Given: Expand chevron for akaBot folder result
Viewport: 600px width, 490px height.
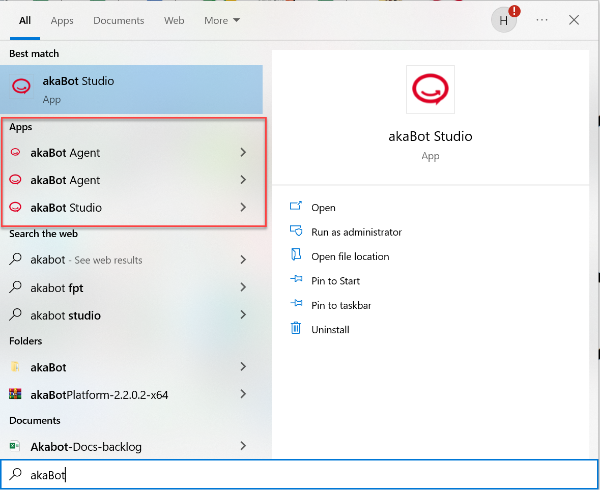Looking at the screenshot, I should point(243,366).
